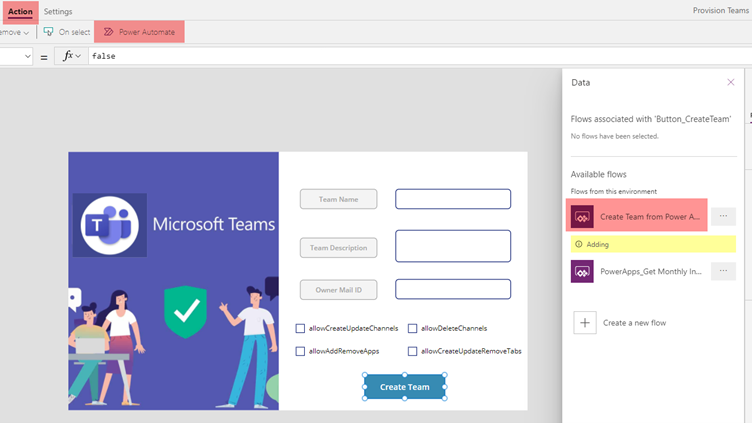Check allowCreateUpdateRemoveTabs checkbox
Screen dimensions: 752x423
[x=412, y=352]
